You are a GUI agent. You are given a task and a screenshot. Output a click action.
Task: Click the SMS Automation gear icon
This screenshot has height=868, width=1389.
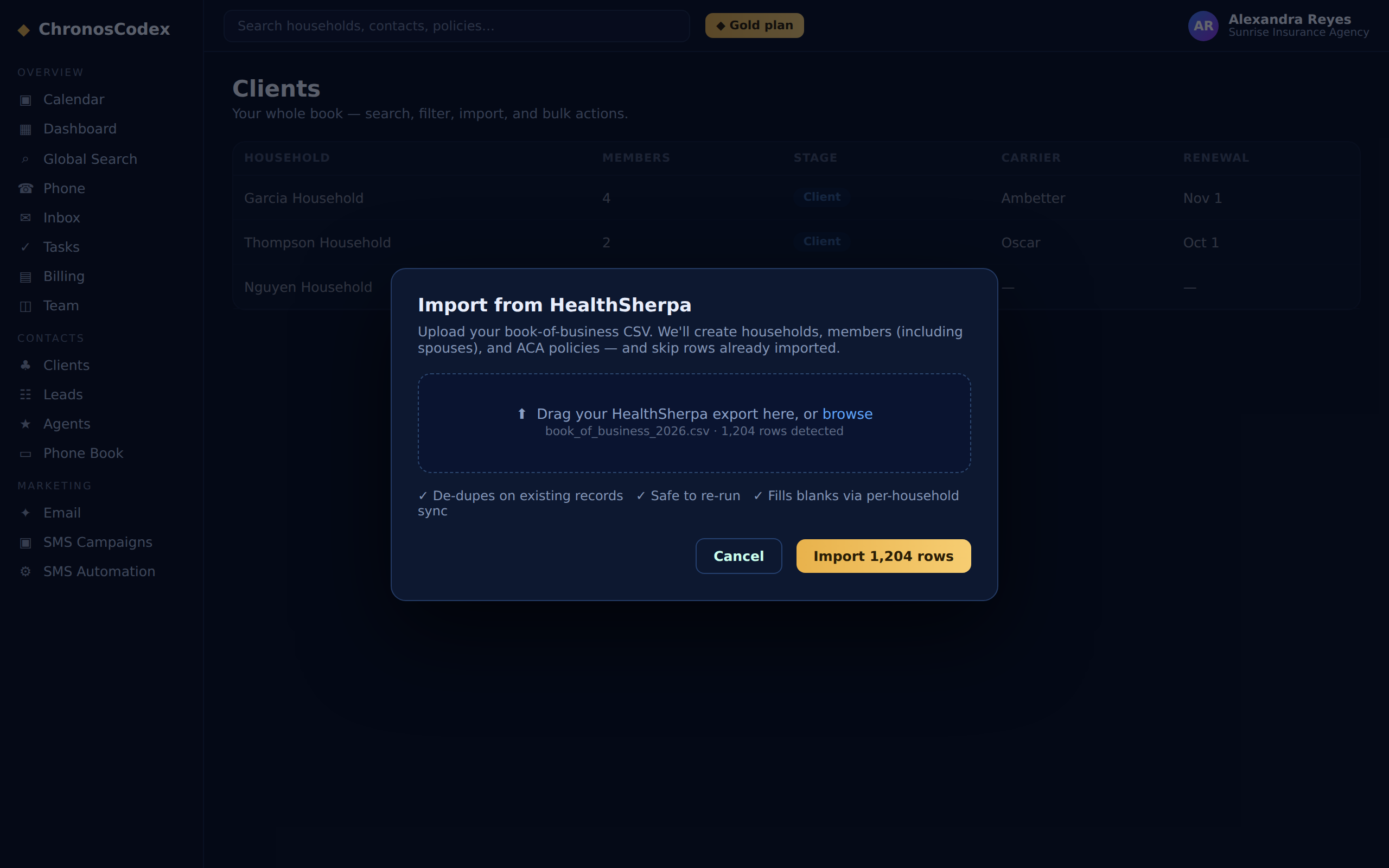[26, 572]
